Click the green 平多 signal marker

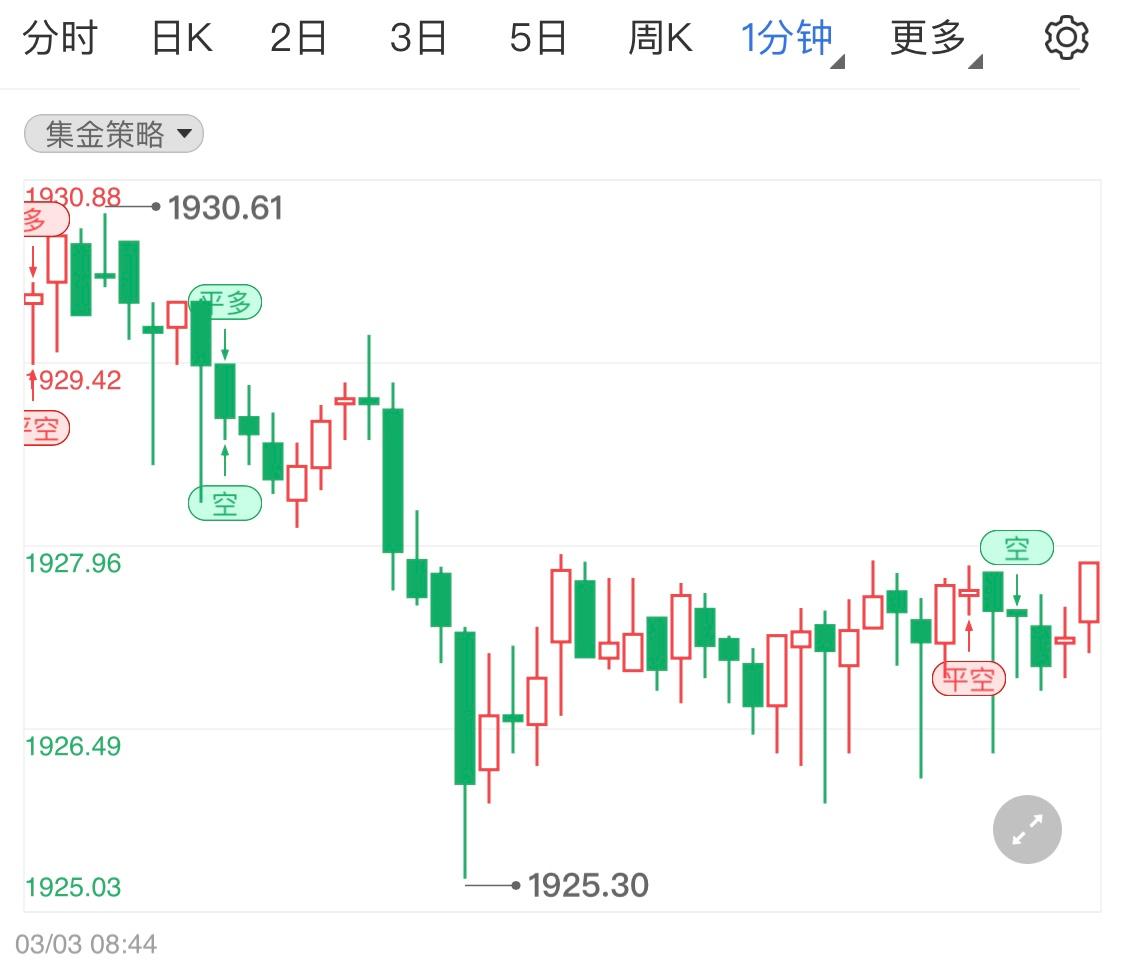click(x=225, y=302)
